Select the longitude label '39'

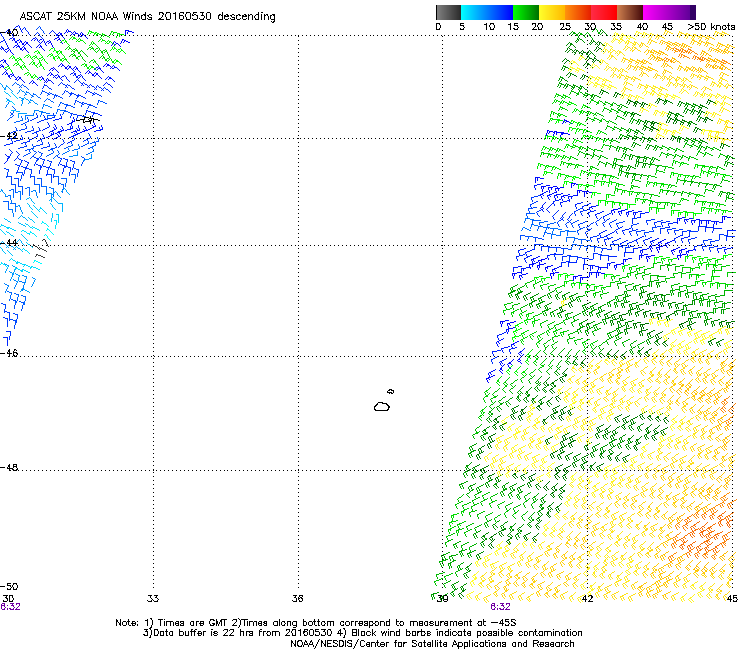point(442,599)
